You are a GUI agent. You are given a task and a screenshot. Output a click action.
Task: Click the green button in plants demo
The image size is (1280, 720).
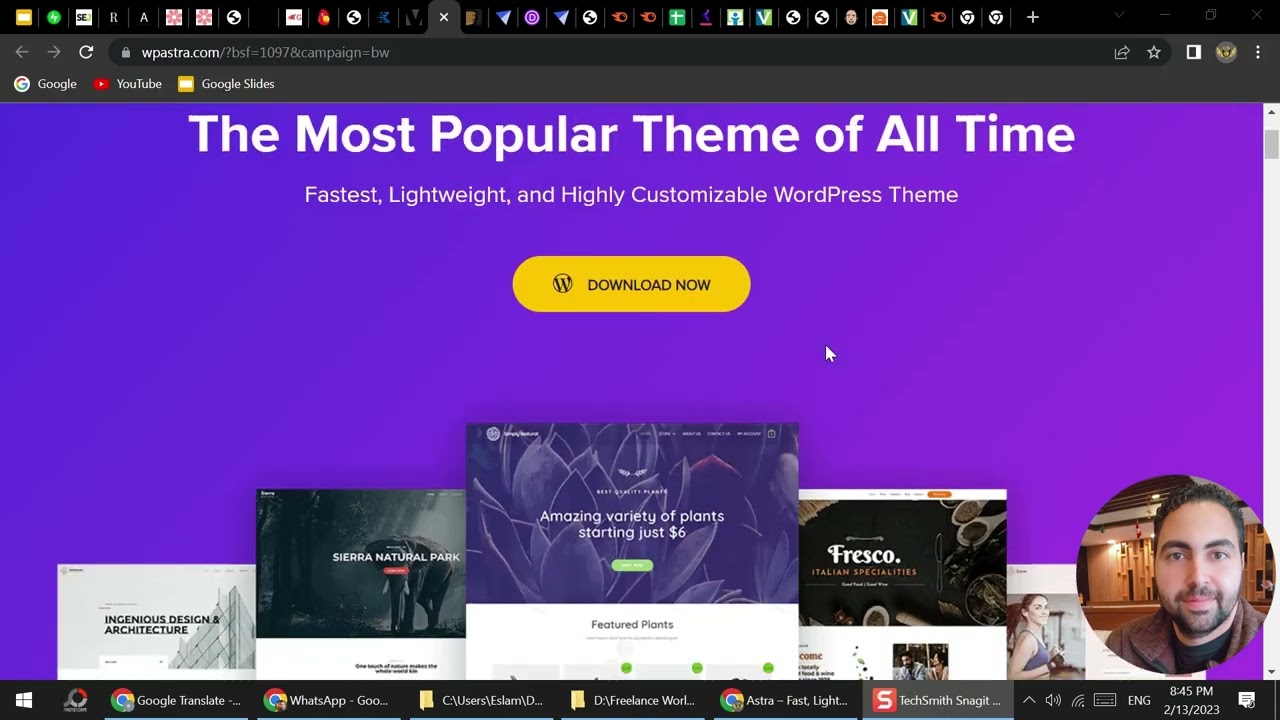[x=631, y=565]
